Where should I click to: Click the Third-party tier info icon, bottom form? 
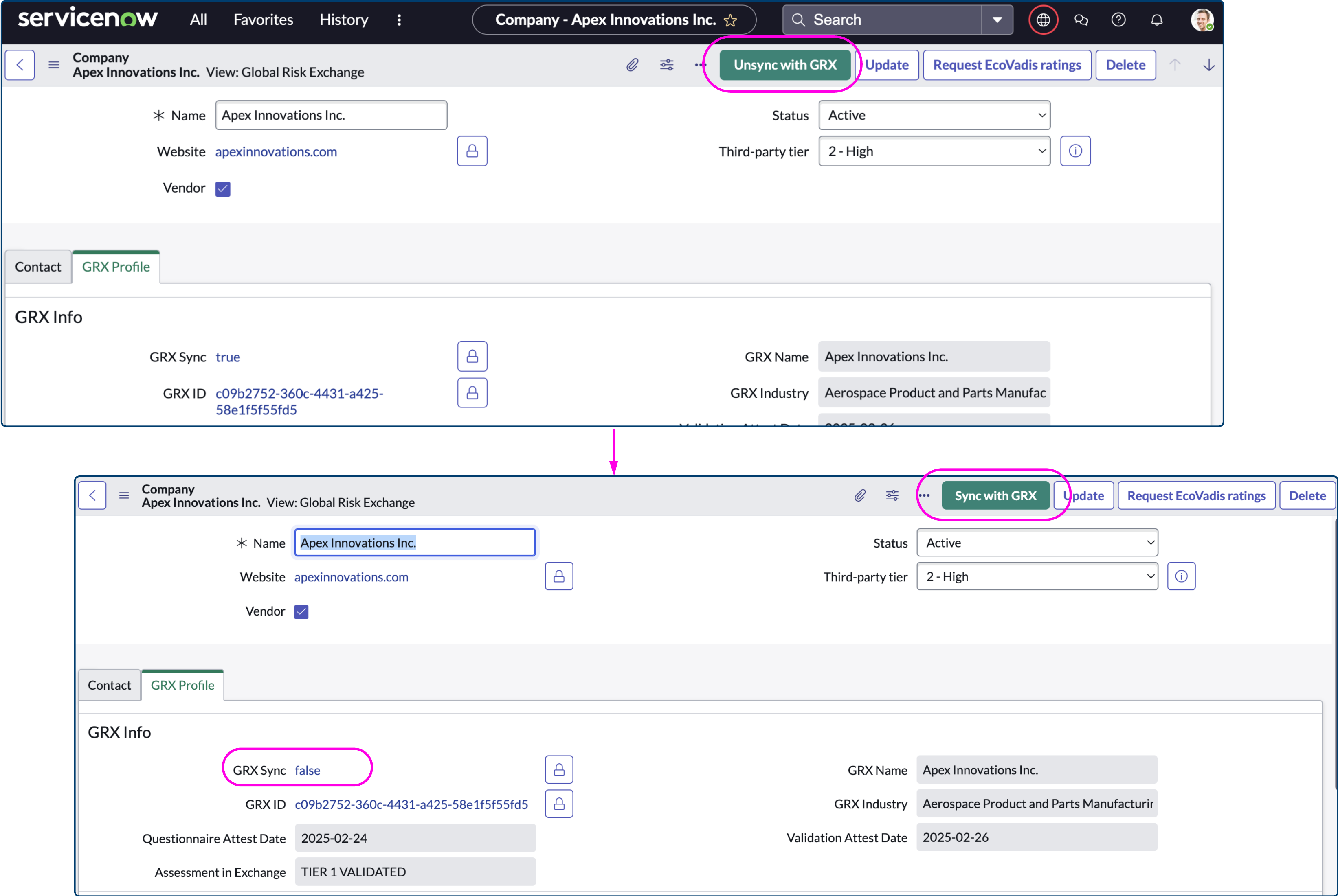click(1181, 576)
